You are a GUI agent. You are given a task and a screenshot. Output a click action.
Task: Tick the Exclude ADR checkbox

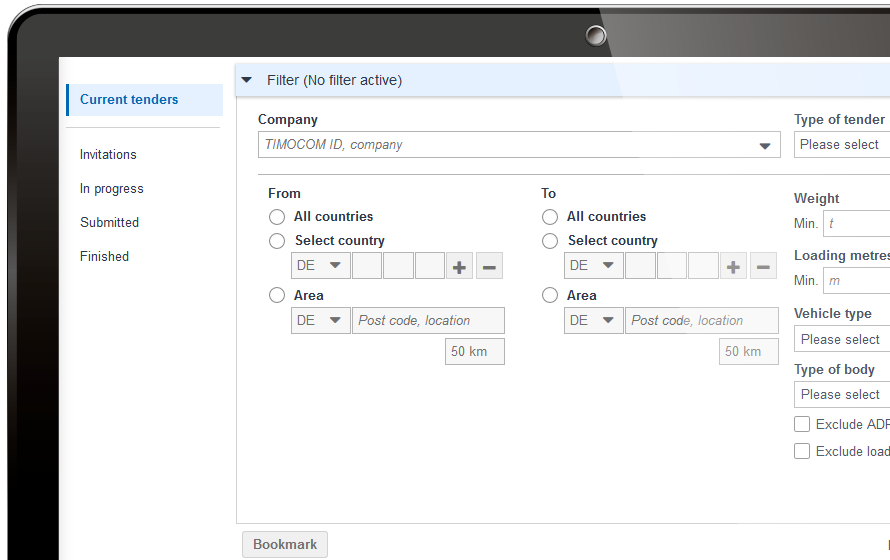[x=802, y=424]
